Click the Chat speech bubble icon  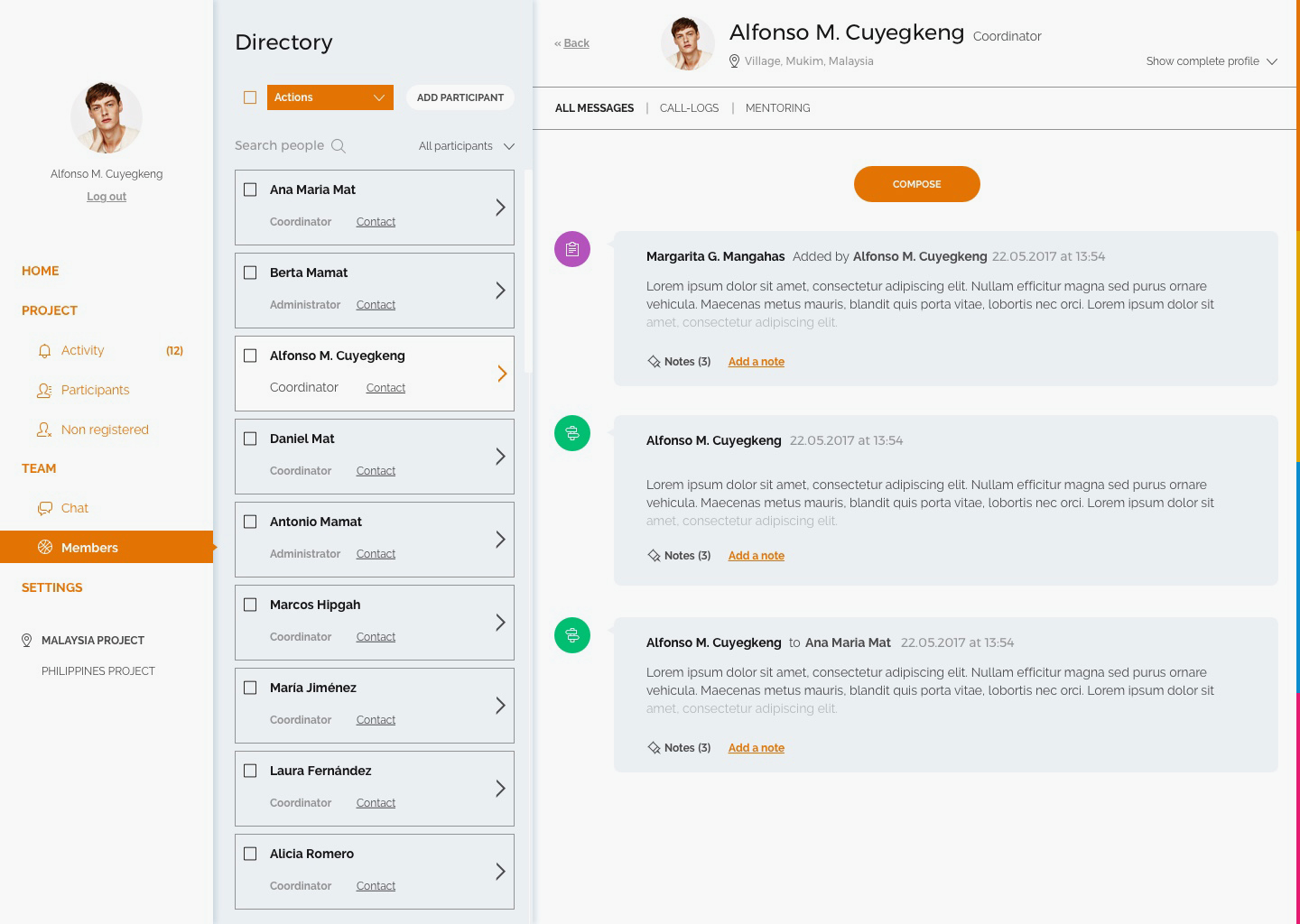click(44, 509)
